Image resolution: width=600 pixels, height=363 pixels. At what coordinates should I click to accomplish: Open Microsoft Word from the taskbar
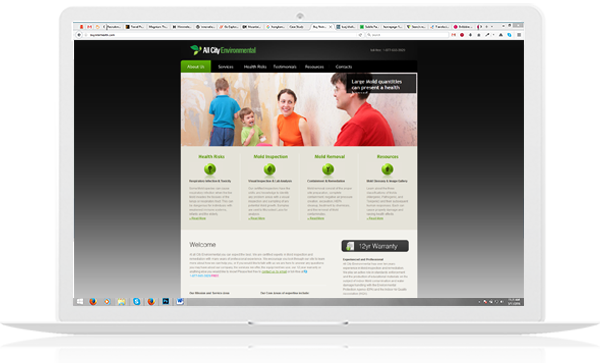(180, 301)
